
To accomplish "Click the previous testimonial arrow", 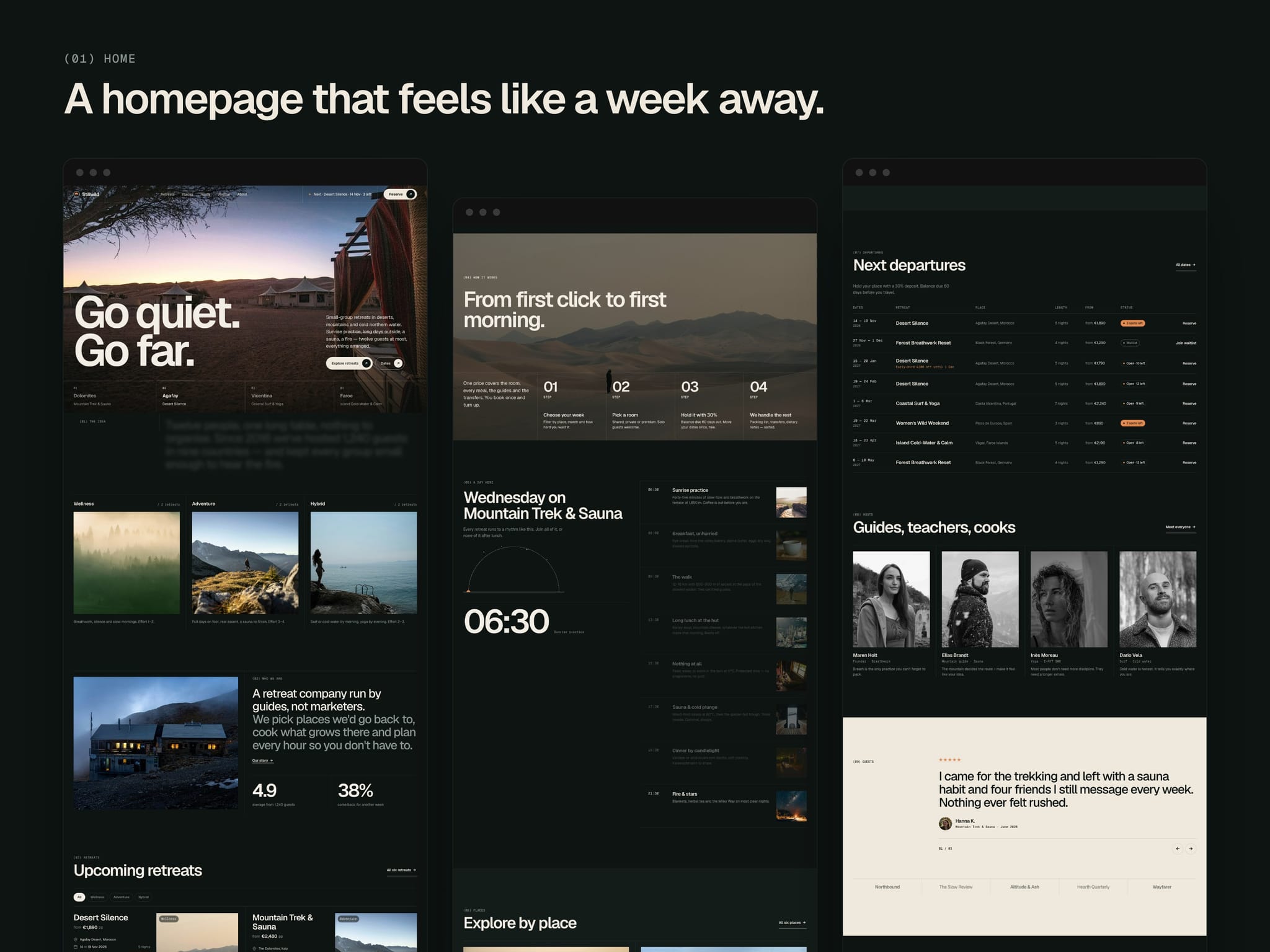I will pos(1178,849).
